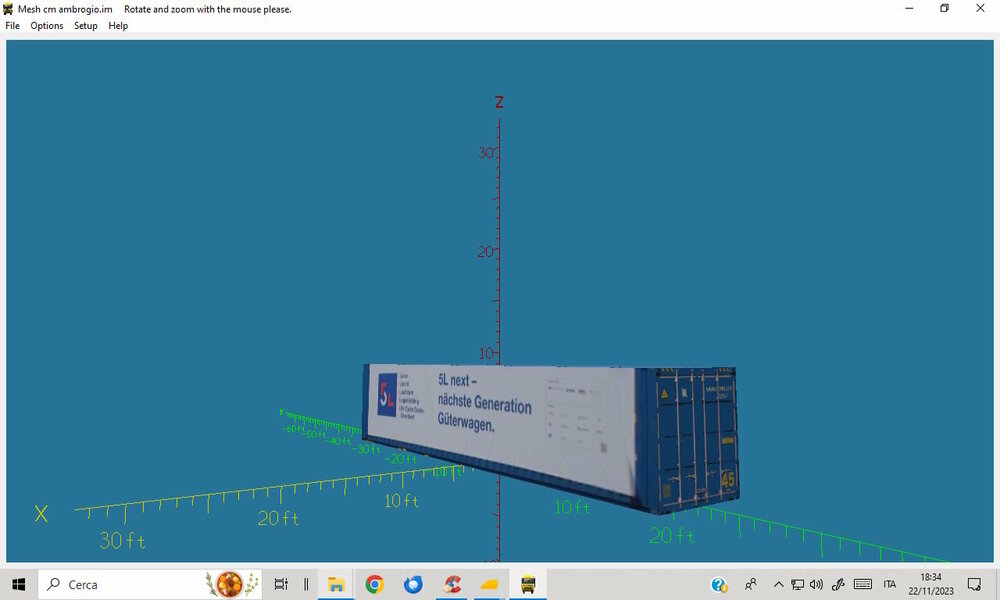Open the People icon in taskbar
Viewport: 1000px width, 600px height.
click(x=751, y=584)
